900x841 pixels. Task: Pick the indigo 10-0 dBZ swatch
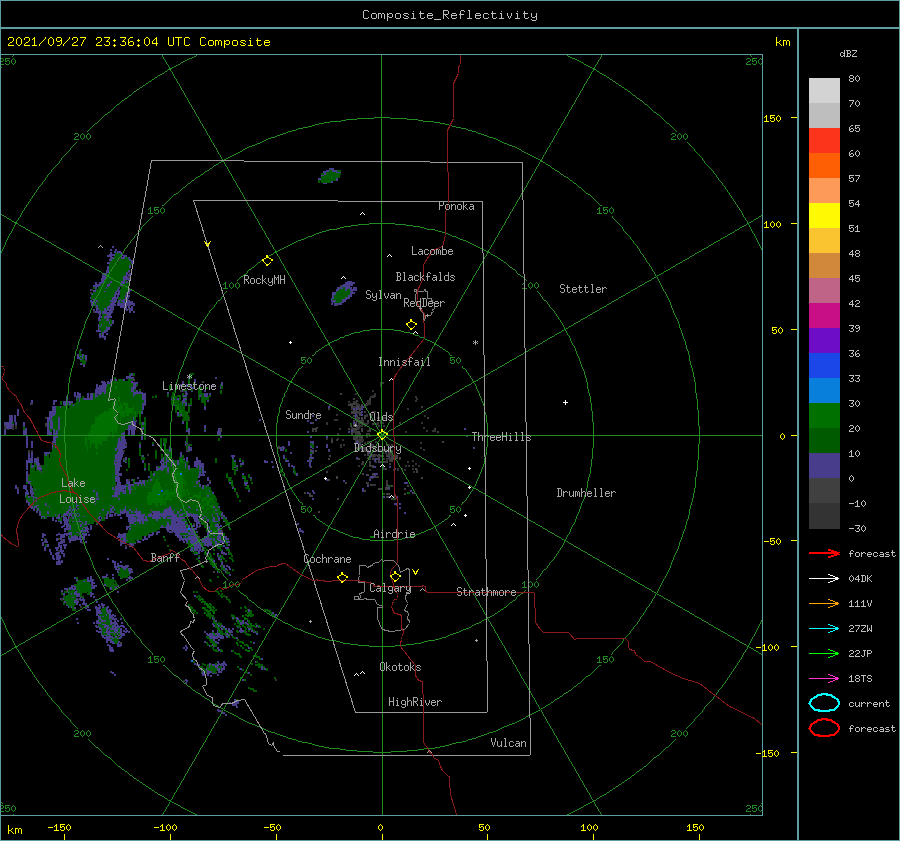point(824,466)
